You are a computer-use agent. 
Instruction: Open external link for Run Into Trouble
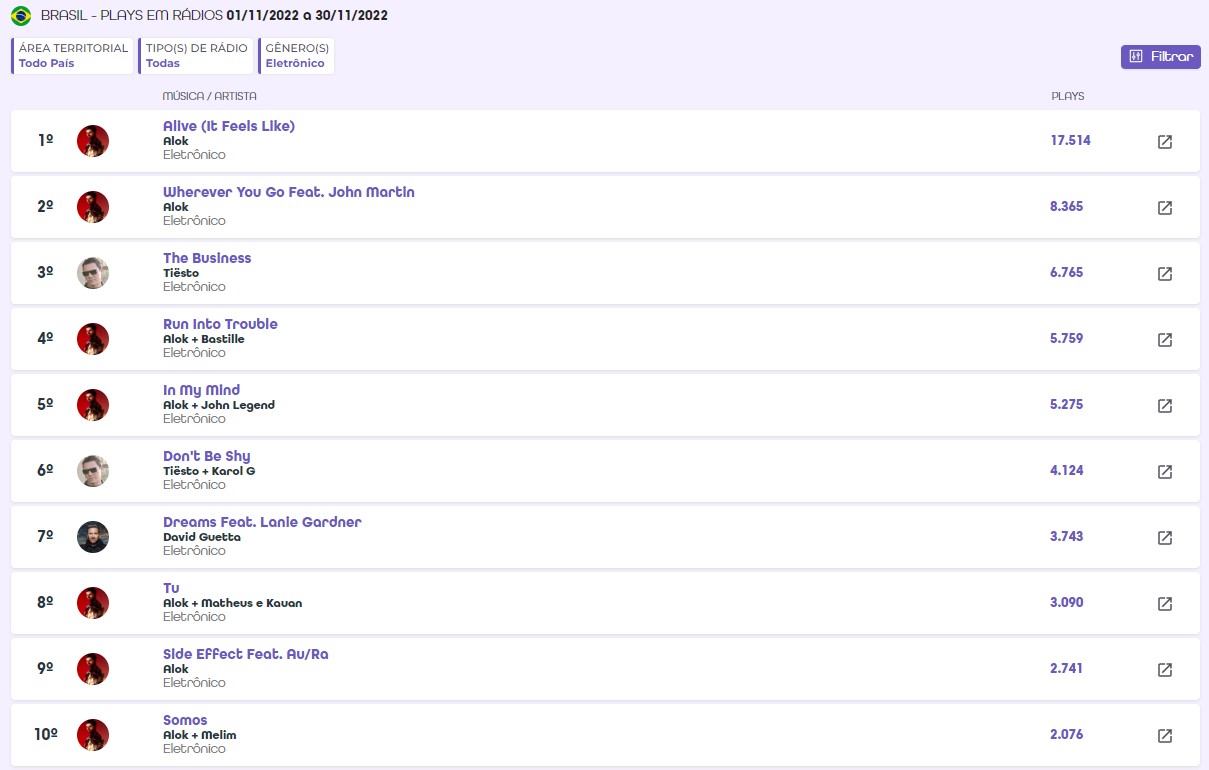1165,340
